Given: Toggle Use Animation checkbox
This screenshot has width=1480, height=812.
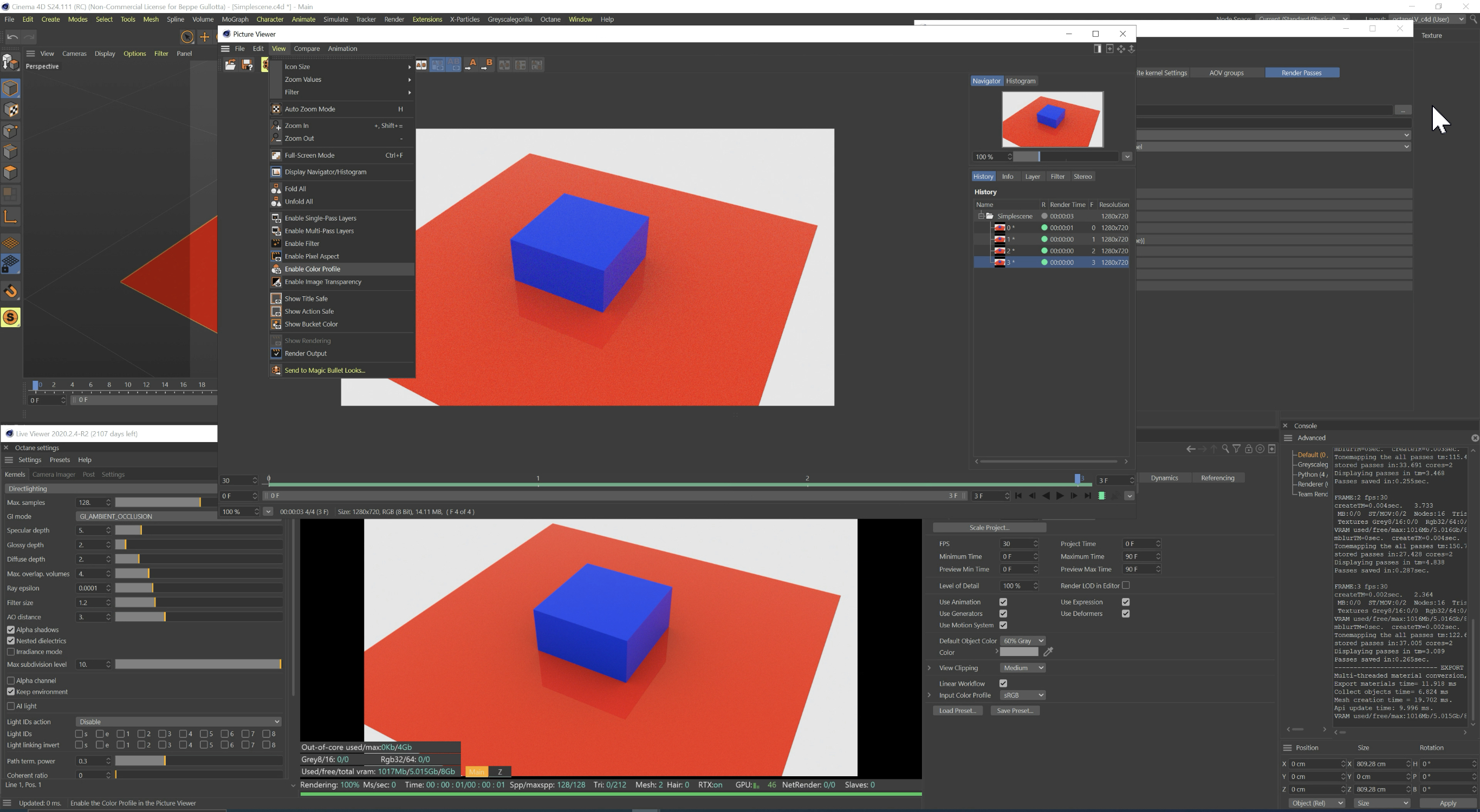Looking at the screenshot, I should [1003, 602].
